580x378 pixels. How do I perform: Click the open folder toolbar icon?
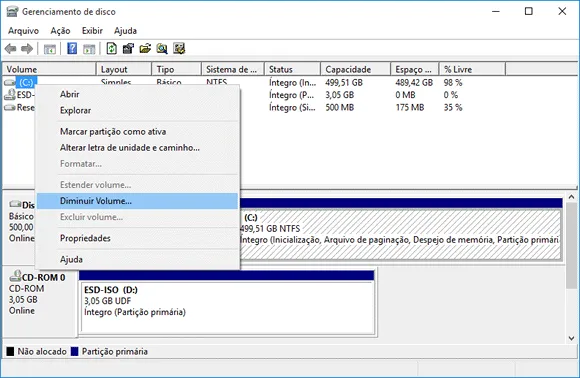(x=145, y=48)
